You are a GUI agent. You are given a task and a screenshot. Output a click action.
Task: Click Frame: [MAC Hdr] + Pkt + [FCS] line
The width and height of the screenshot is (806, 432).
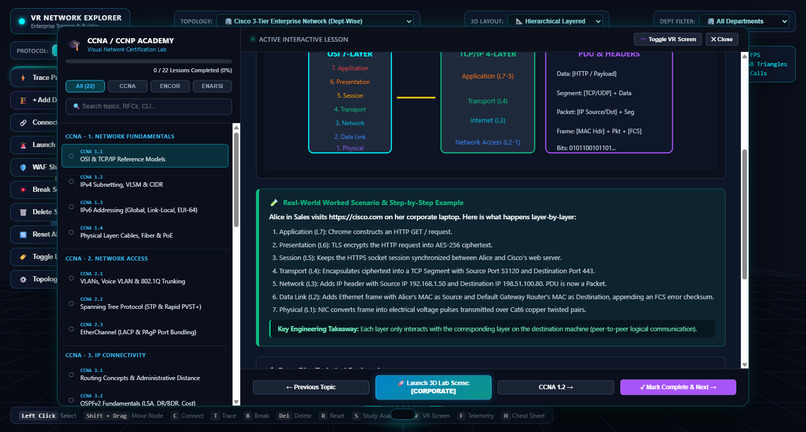[599, 131]
